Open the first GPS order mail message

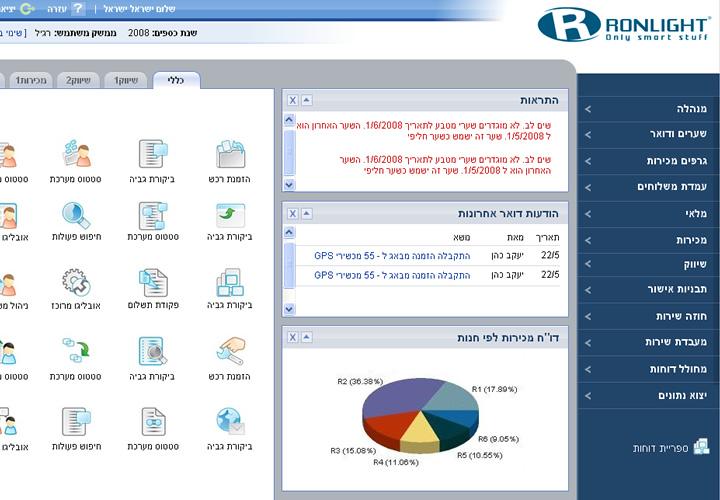point(391,255)
